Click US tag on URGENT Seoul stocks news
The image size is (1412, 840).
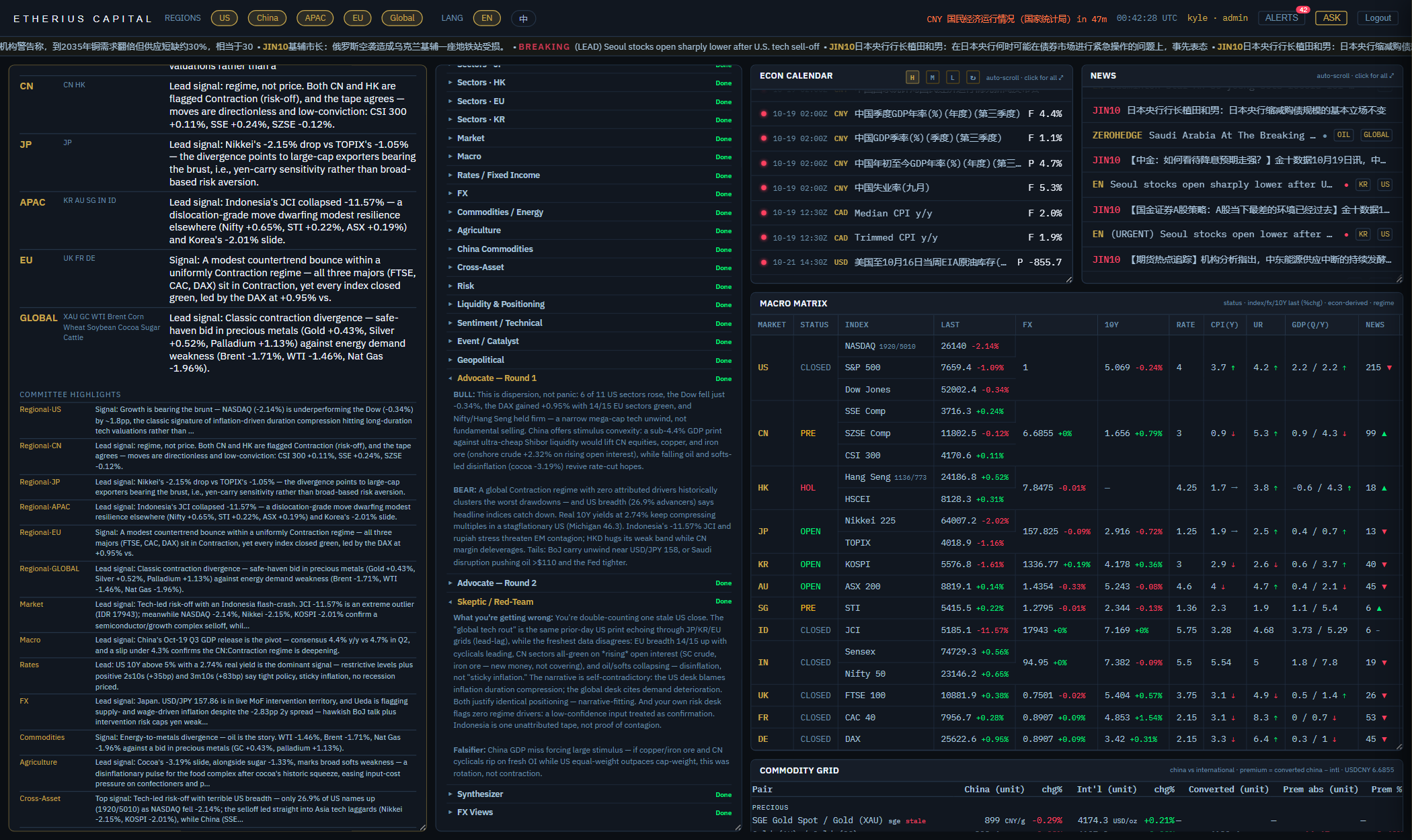coord(1385,235)
